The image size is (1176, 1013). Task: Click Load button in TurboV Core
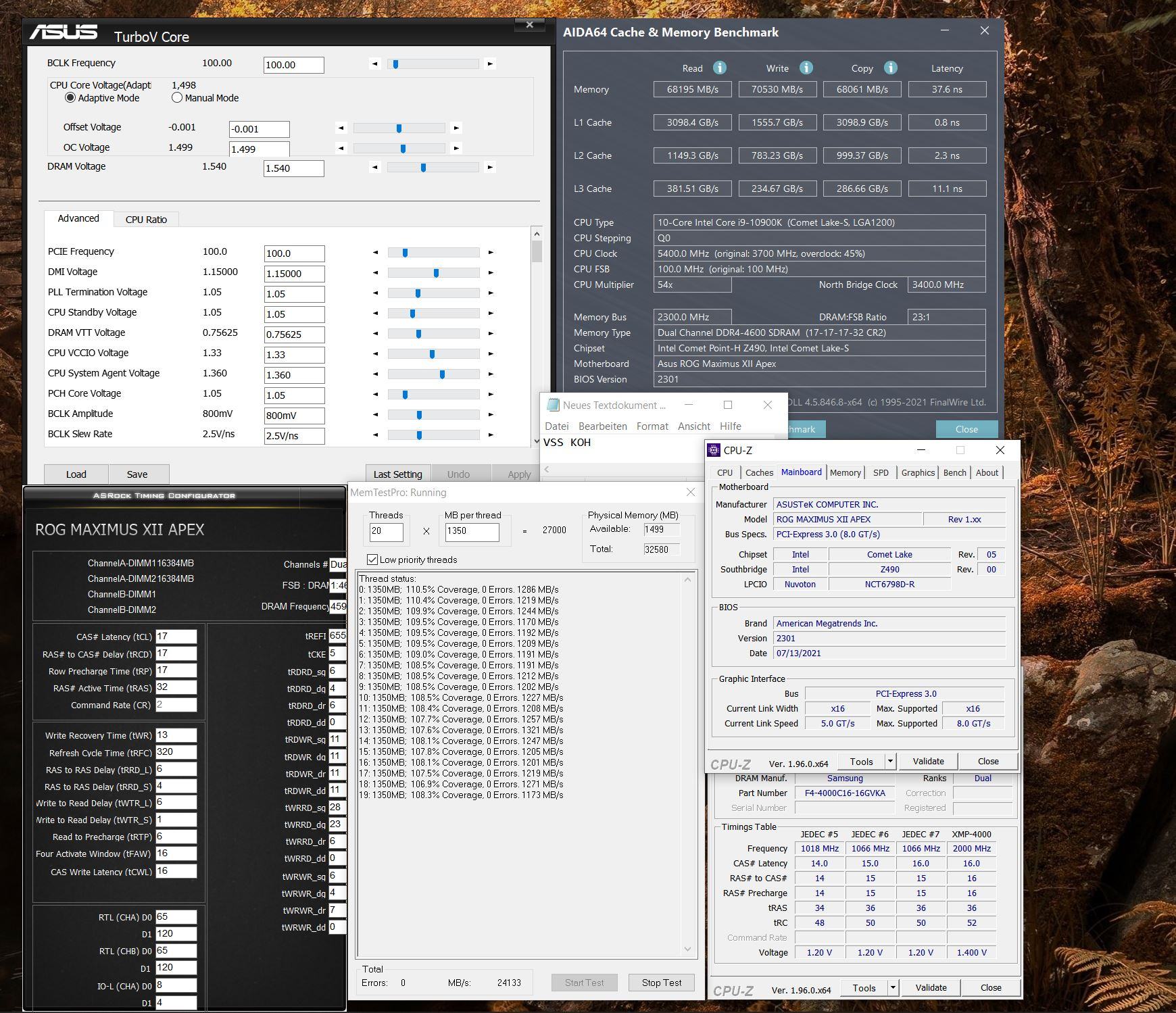point(76,474)
